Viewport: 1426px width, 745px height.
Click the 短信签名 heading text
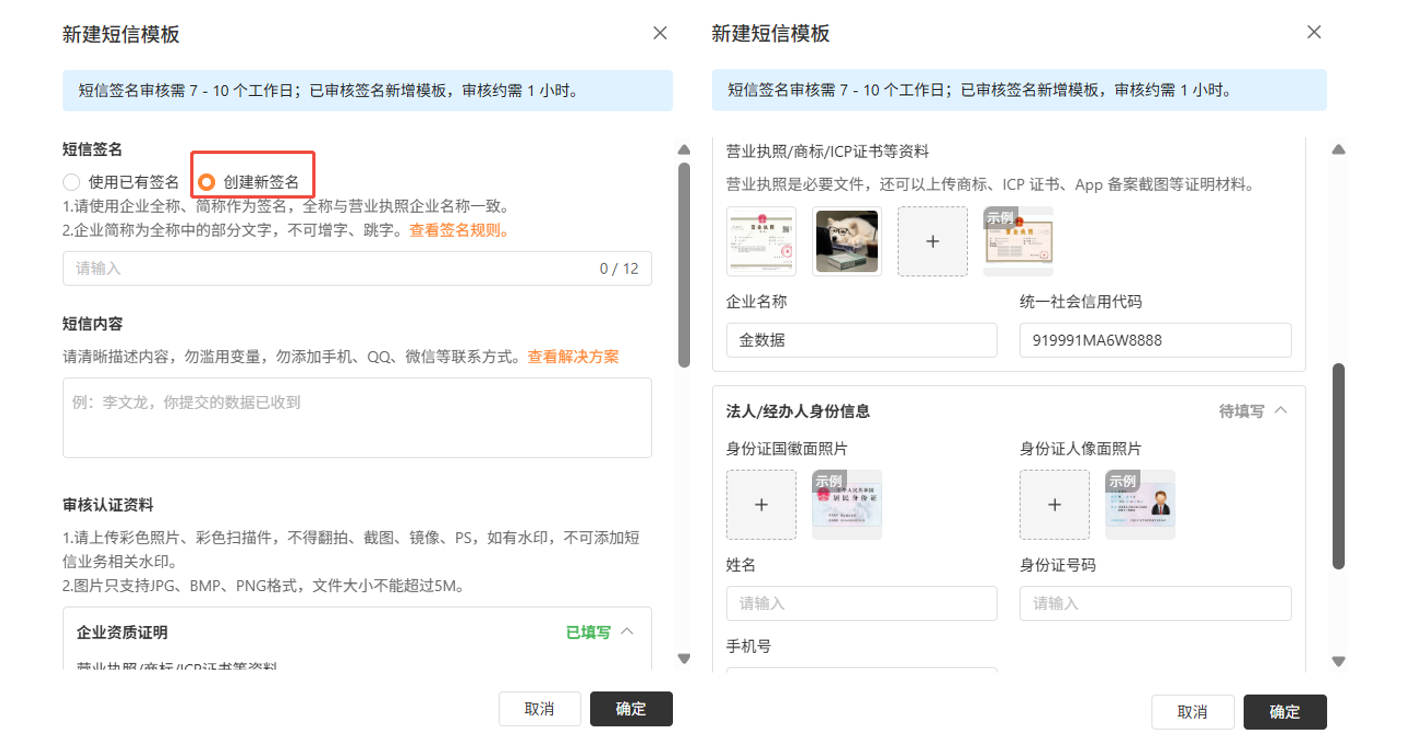92,149
